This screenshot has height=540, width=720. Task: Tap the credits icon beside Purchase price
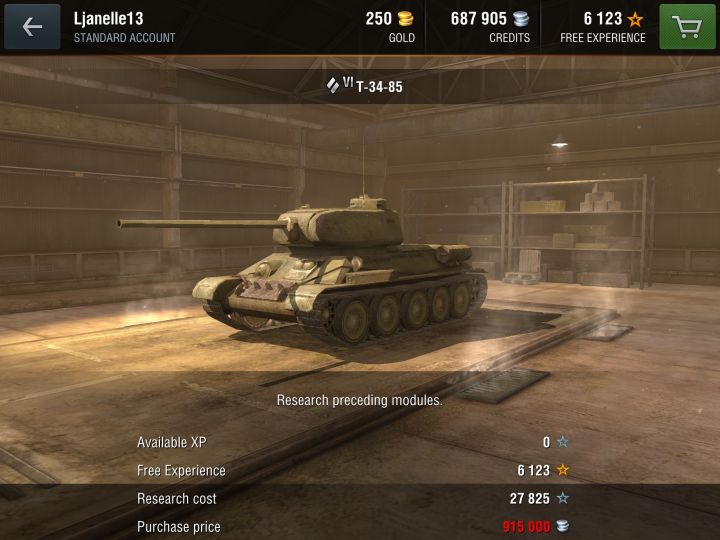pos(562,526)
